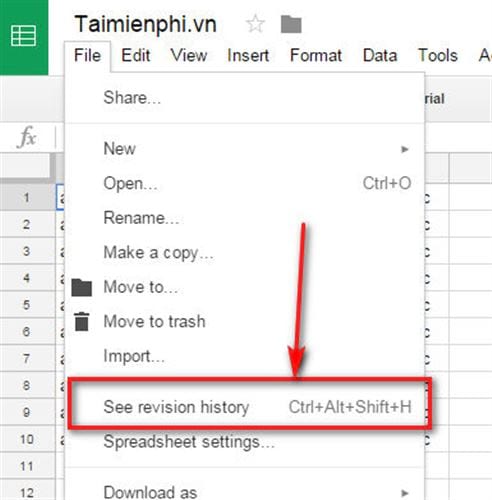This screenshot has width=492, height=500.
Task: Click the green Google Sheets home icon
Action: click(x=24, y=37)
